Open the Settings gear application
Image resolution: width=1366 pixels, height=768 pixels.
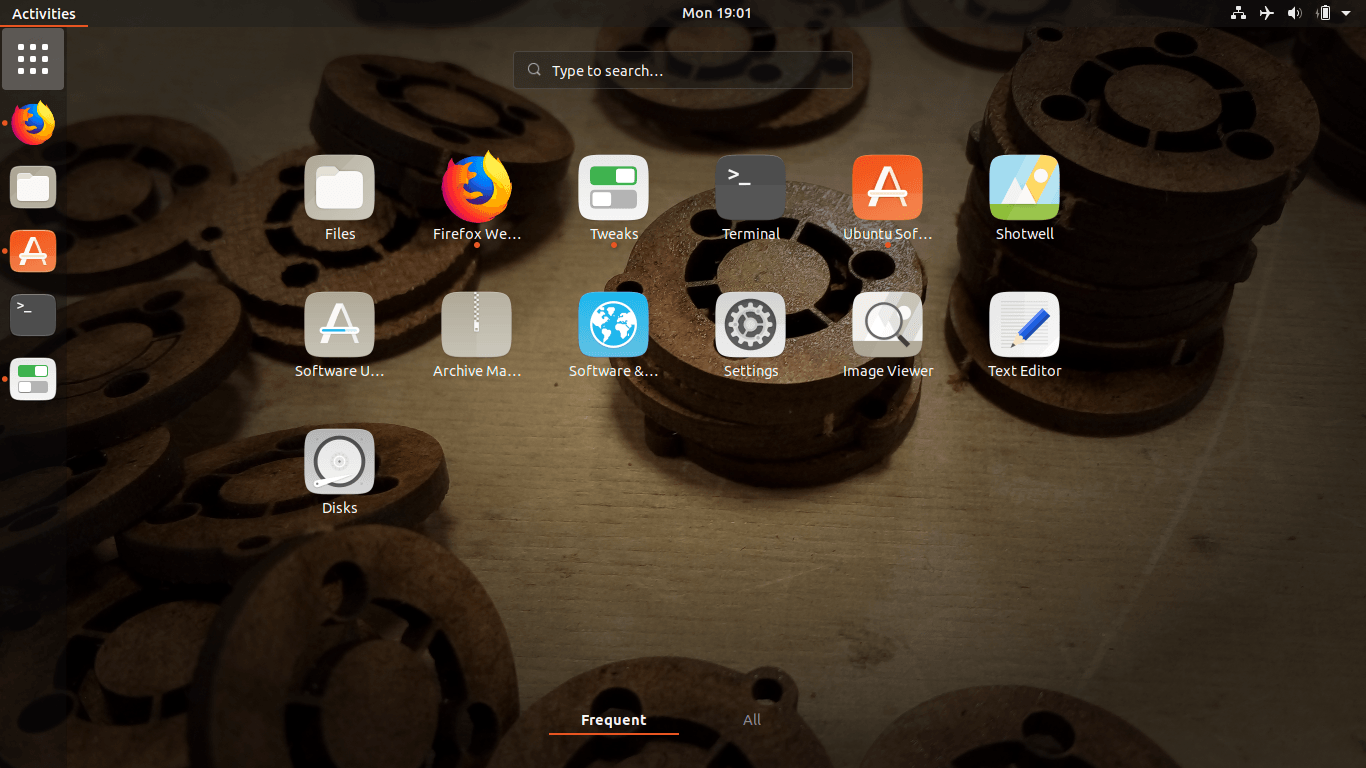point(750,325)
